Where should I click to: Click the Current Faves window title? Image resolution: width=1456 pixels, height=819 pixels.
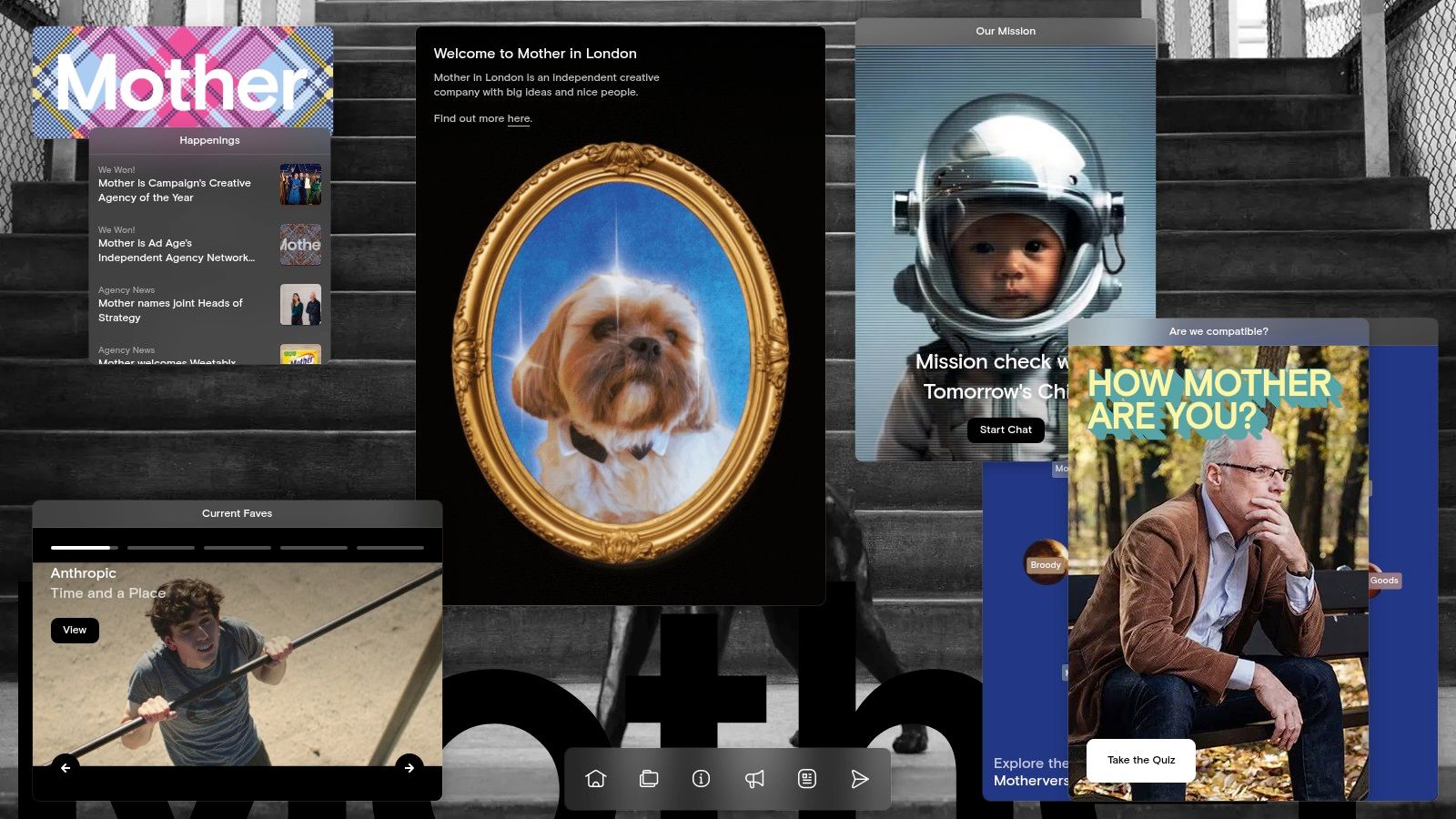pos(238,514)
